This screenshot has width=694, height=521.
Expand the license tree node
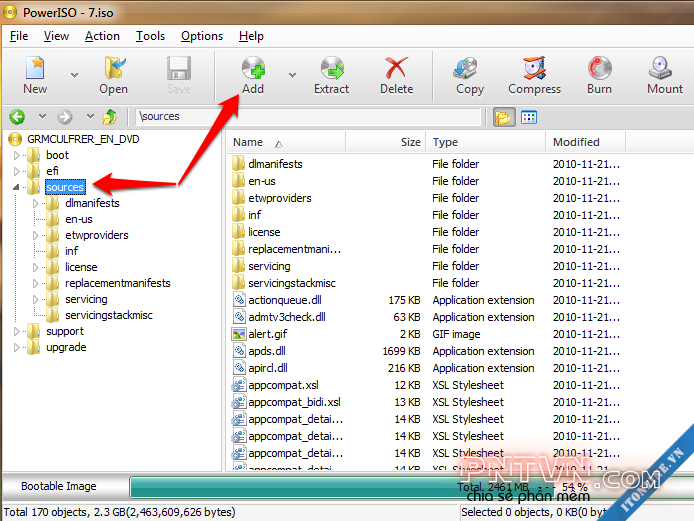(36, 267)
